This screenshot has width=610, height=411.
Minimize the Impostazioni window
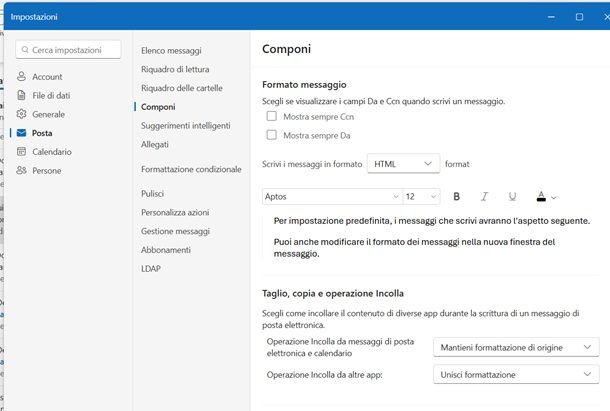click(551, 17)
